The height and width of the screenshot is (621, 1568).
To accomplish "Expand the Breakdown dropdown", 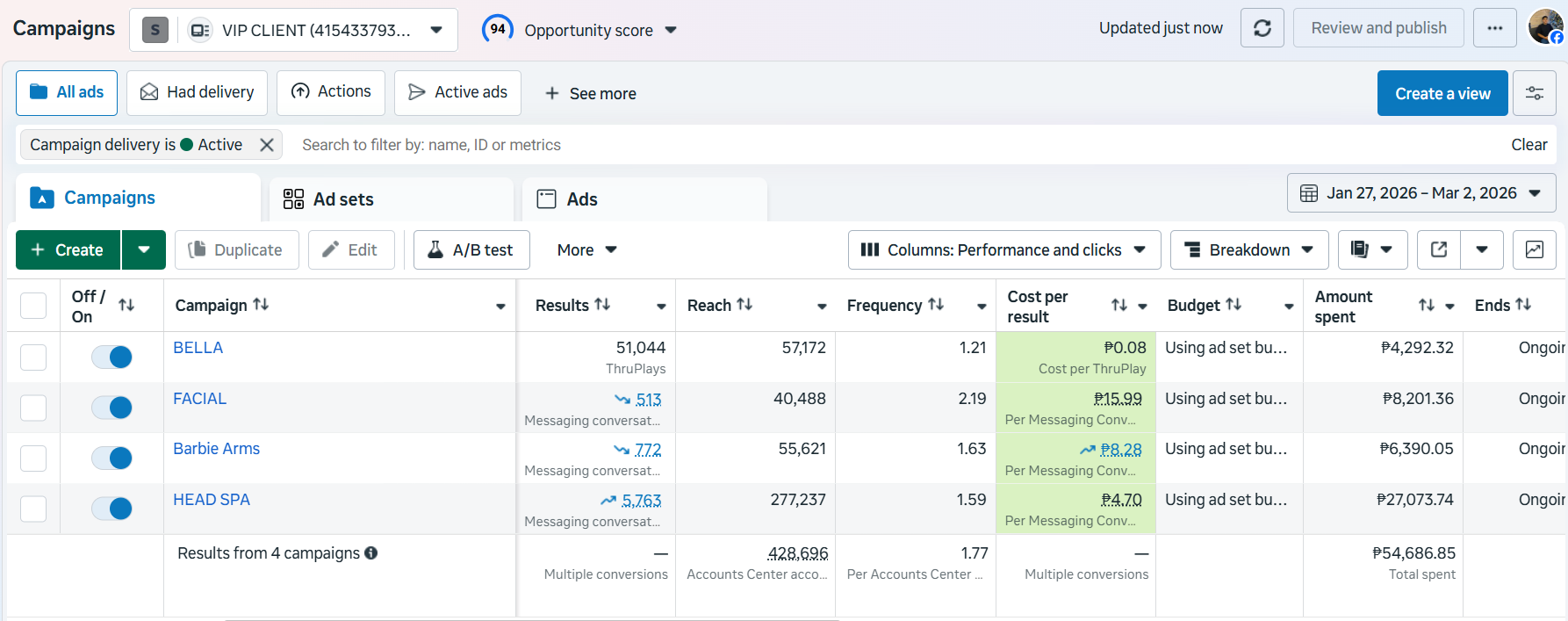I will coord(1248,250).
